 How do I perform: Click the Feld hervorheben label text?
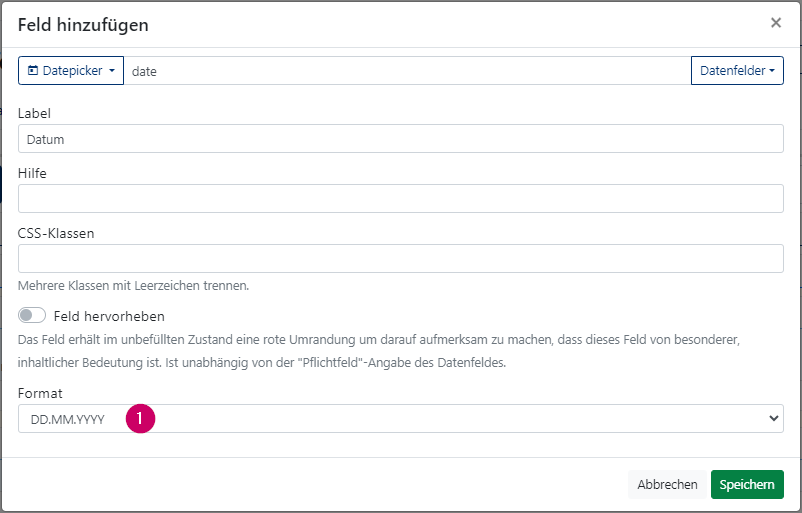tap(109, 316)
